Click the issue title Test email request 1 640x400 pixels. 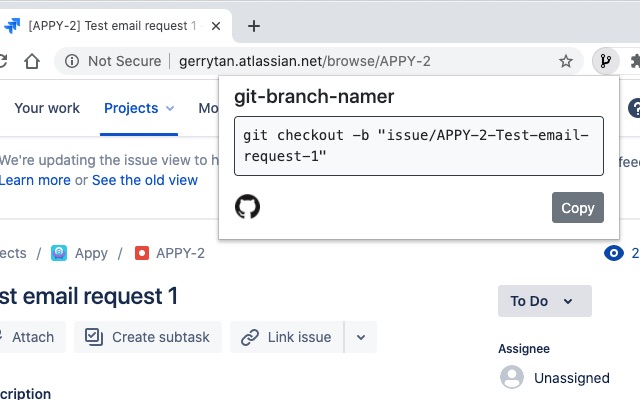(89, 296)
